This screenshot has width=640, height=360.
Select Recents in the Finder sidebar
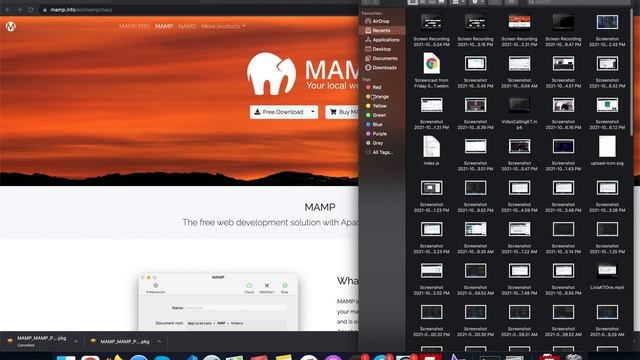[x=382, y=30]
